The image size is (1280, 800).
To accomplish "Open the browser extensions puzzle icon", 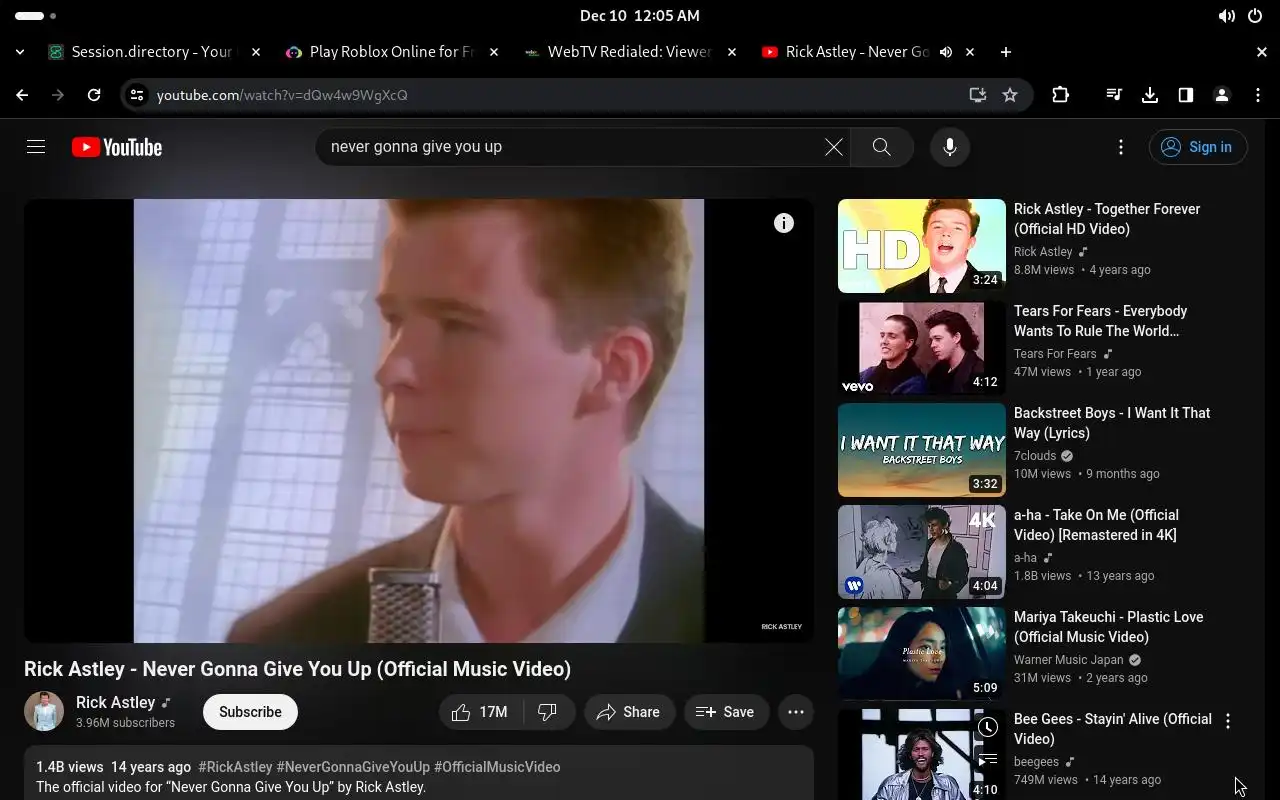I will pyautogui.click(x=1060, y=95).
